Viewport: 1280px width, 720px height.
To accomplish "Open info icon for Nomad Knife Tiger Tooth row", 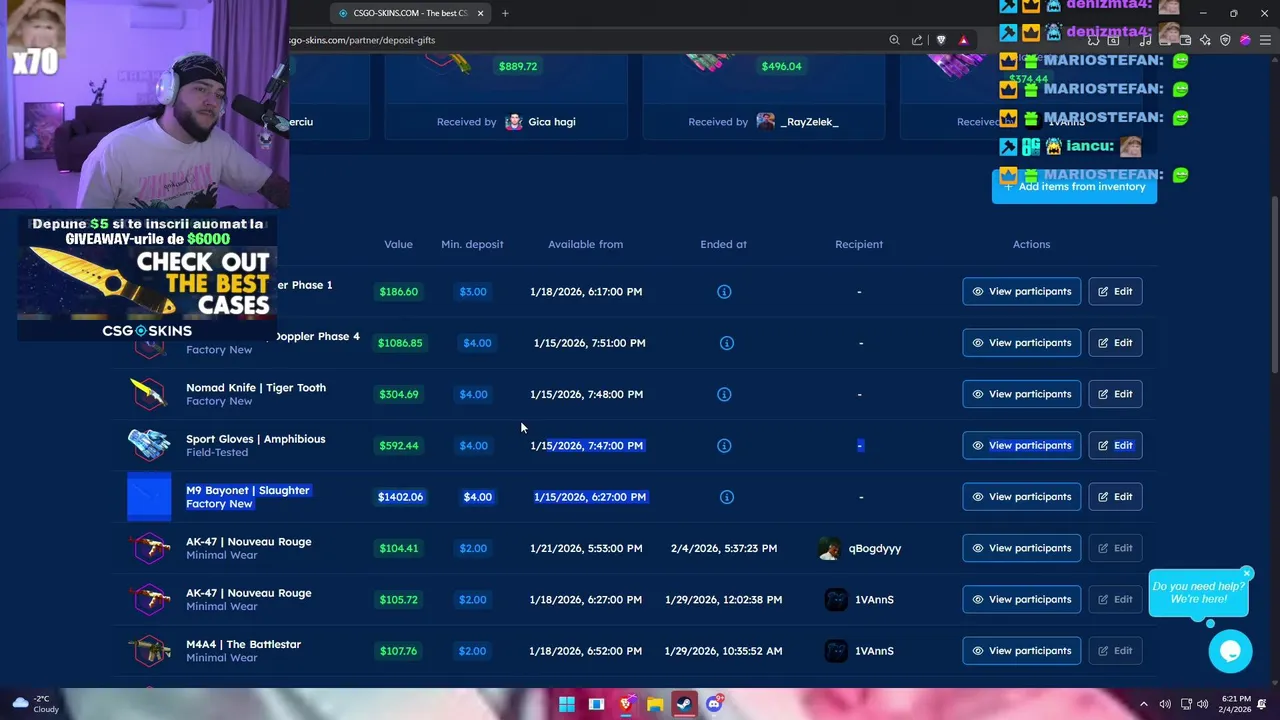I will coord(724,394).
